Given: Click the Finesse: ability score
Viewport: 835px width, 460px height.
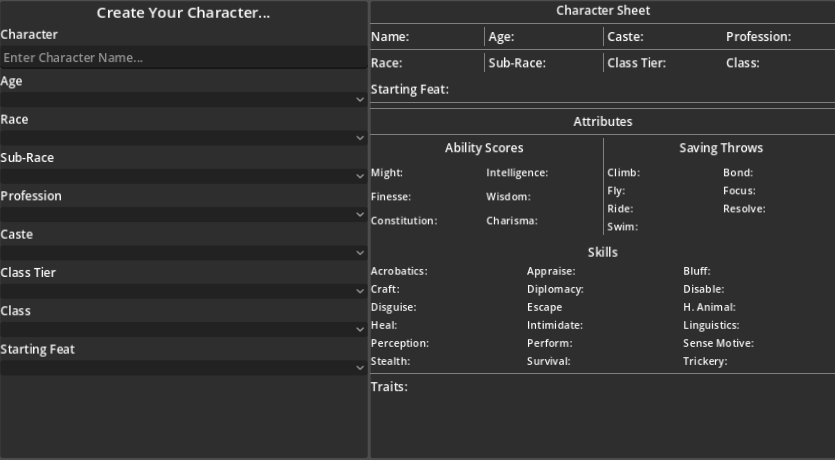Looking at the screenshot, I should point(391,196).
